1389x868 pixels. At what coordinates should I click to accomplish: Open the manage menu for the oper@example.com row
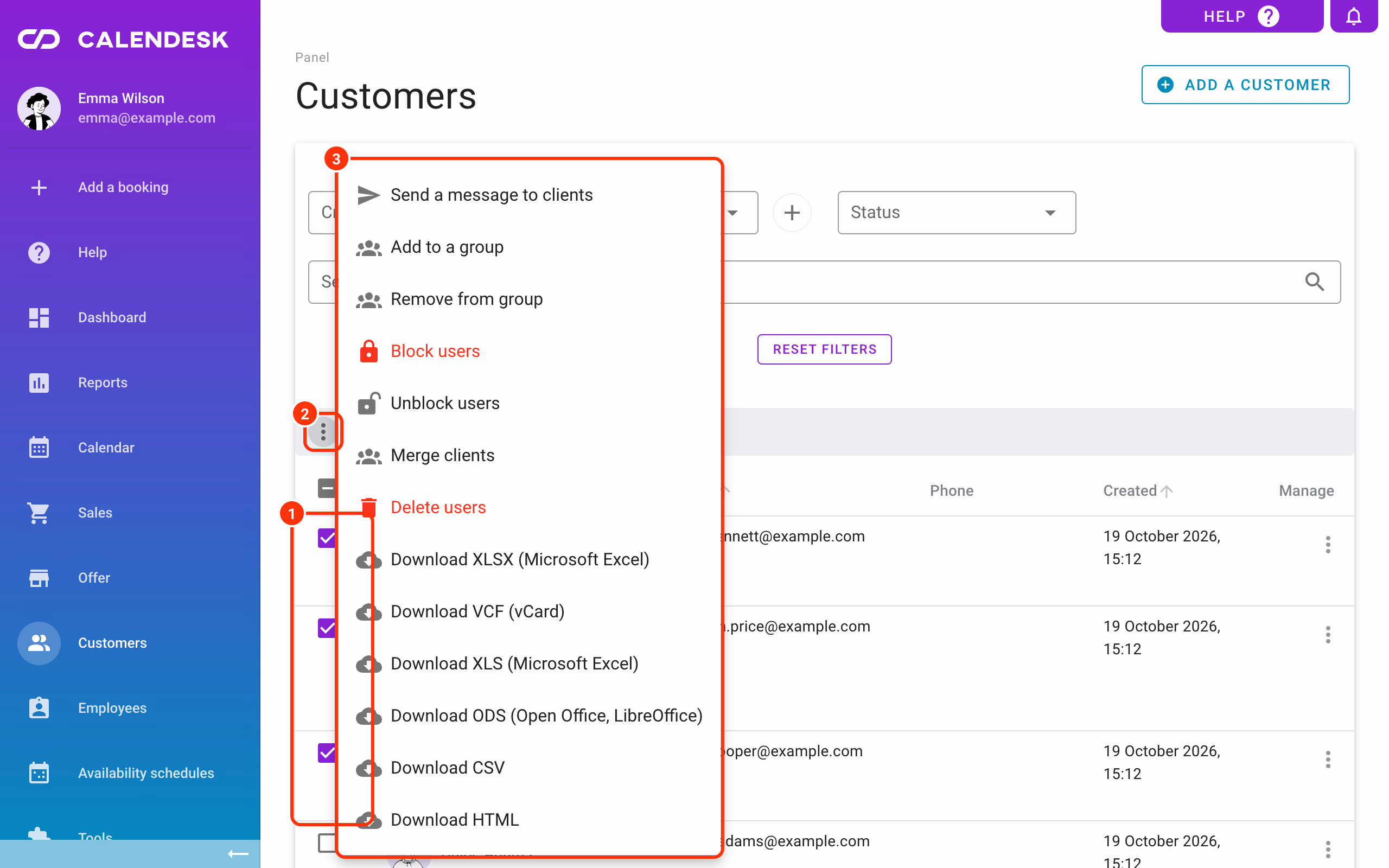1328,759
